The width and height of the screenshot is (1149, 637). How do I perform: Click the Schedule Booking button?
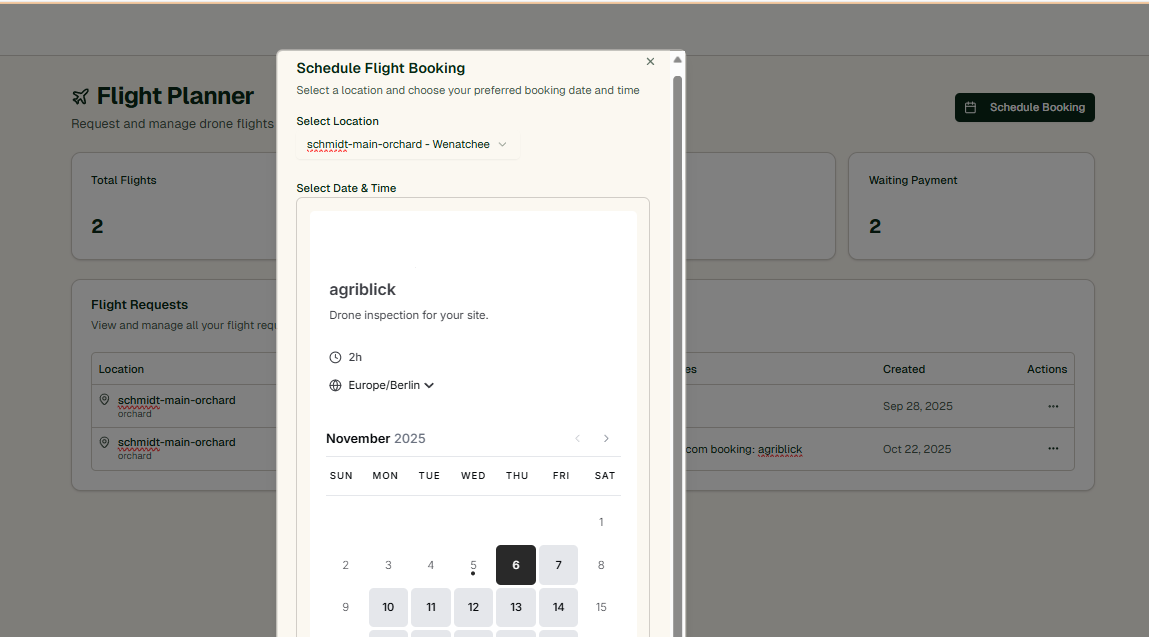(1025, 108)
